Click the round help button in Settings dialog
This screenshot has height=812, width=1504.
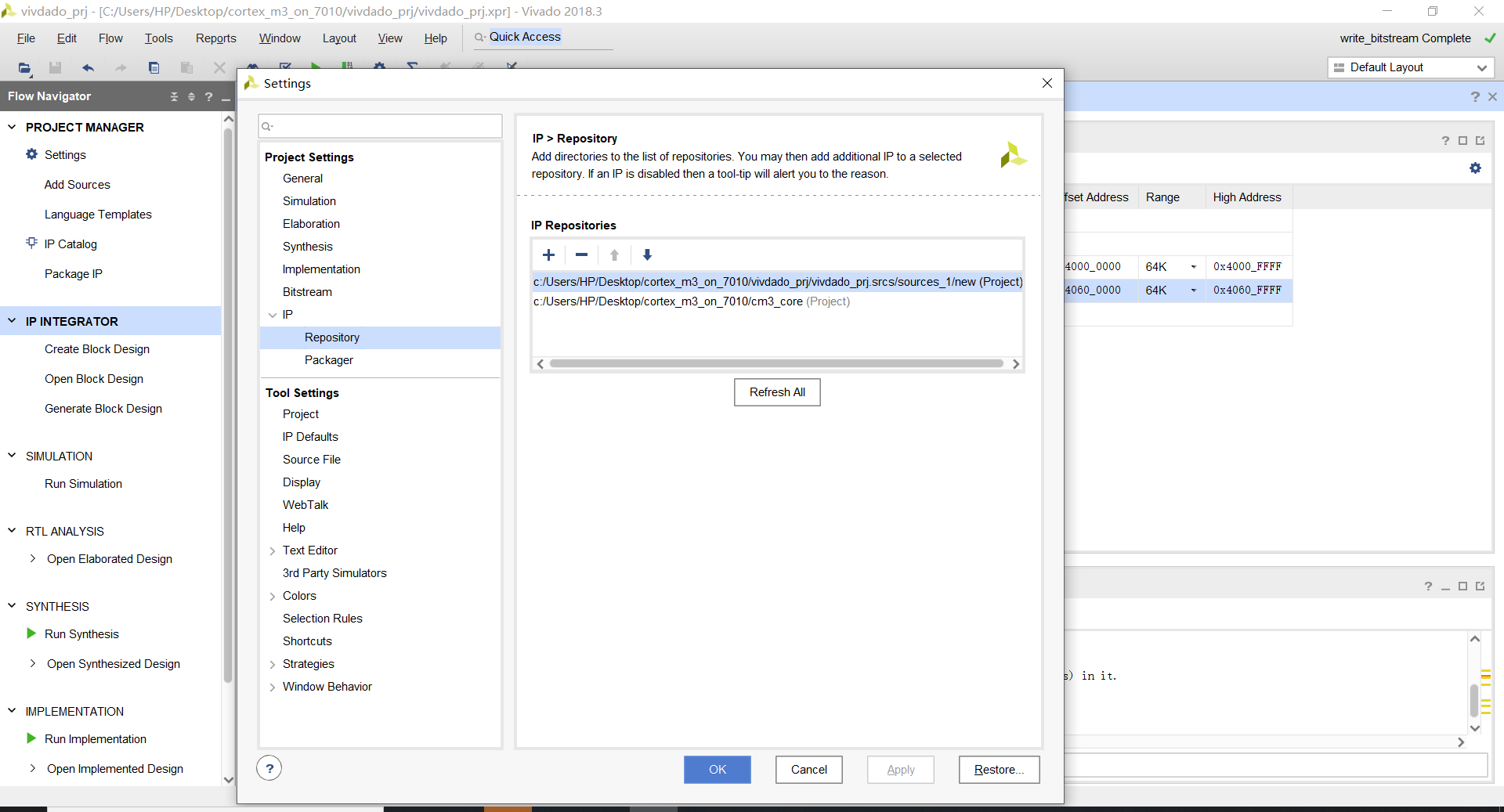(269, 768)
